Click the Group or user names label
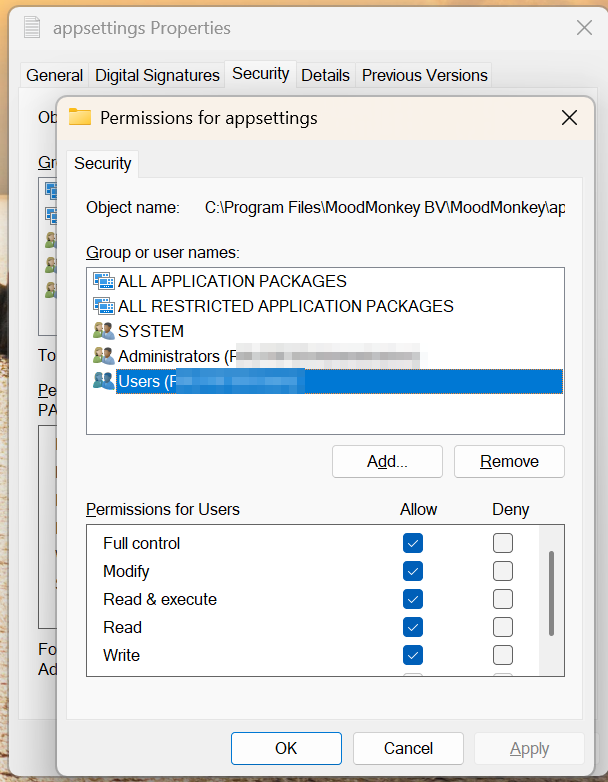 coord(163,252)
